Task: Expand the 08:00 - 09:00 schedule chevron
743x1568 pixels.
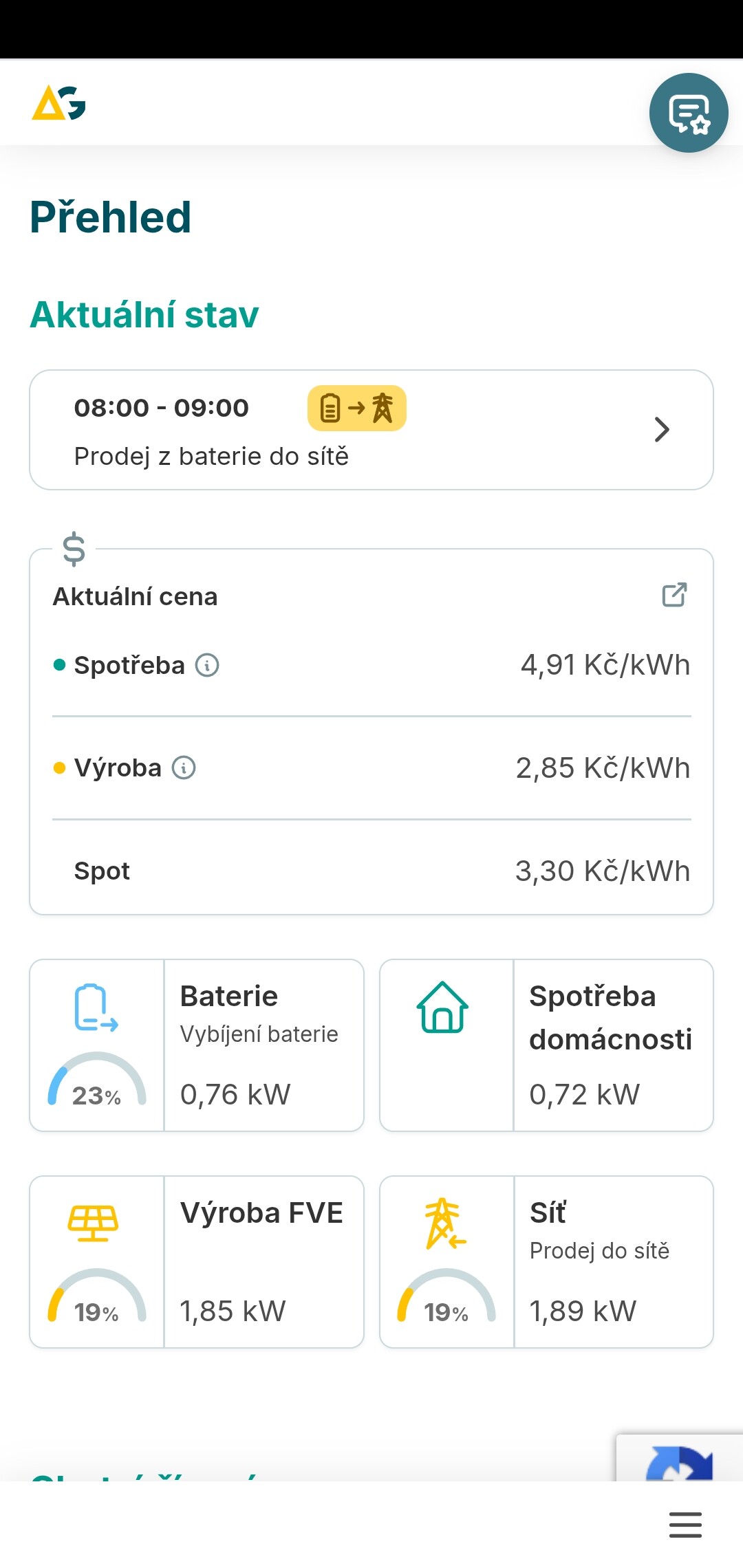Action: pos(662,430)
